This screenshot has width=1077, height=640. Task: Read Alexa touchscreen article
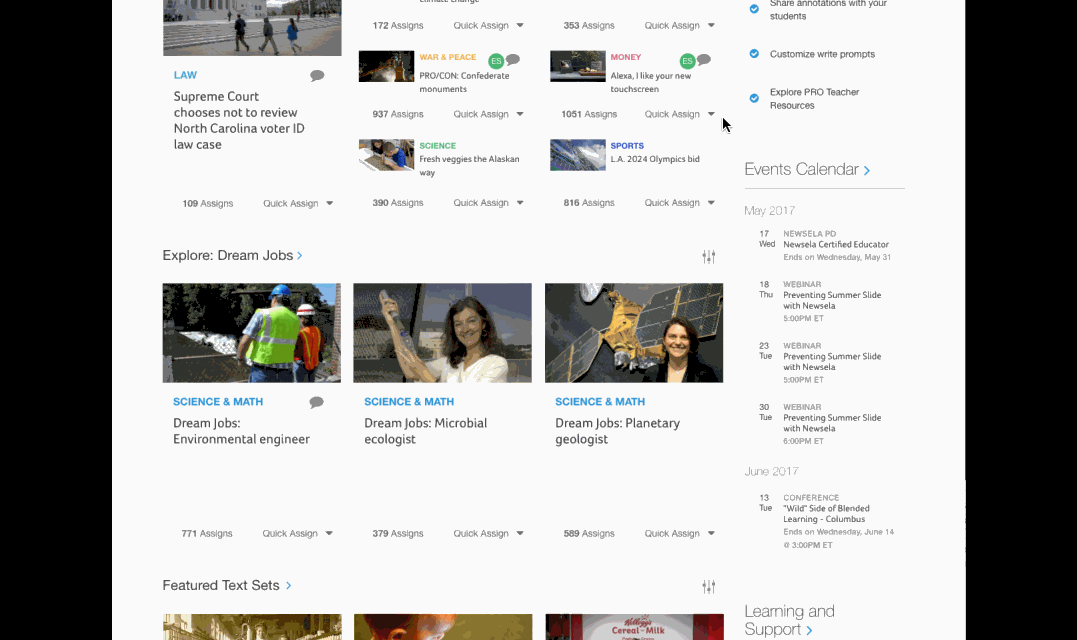coord(650,82)
